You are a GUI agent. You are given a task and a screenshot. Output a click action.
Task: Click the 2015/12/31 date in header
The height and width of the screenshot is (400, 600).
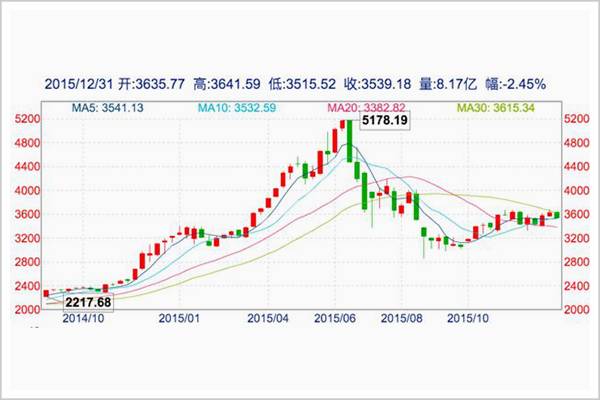click(x=79, y=84)
